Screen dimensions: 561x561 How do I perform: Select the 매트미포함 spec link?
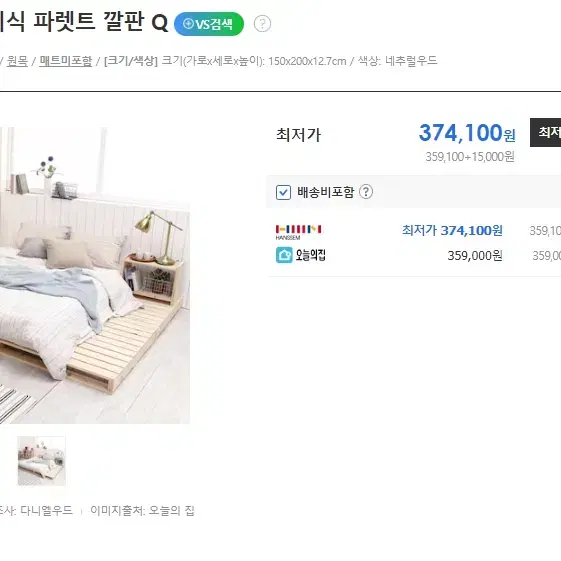[x=66, y=61]
